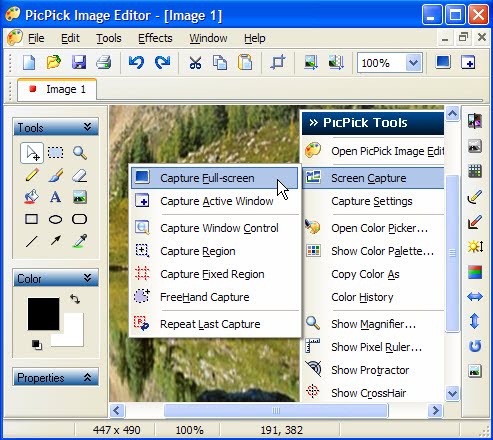The width and height of the screenshot is (493, 440).
Task: Choose Capture Active Window
Action: (x=214, y=201)
